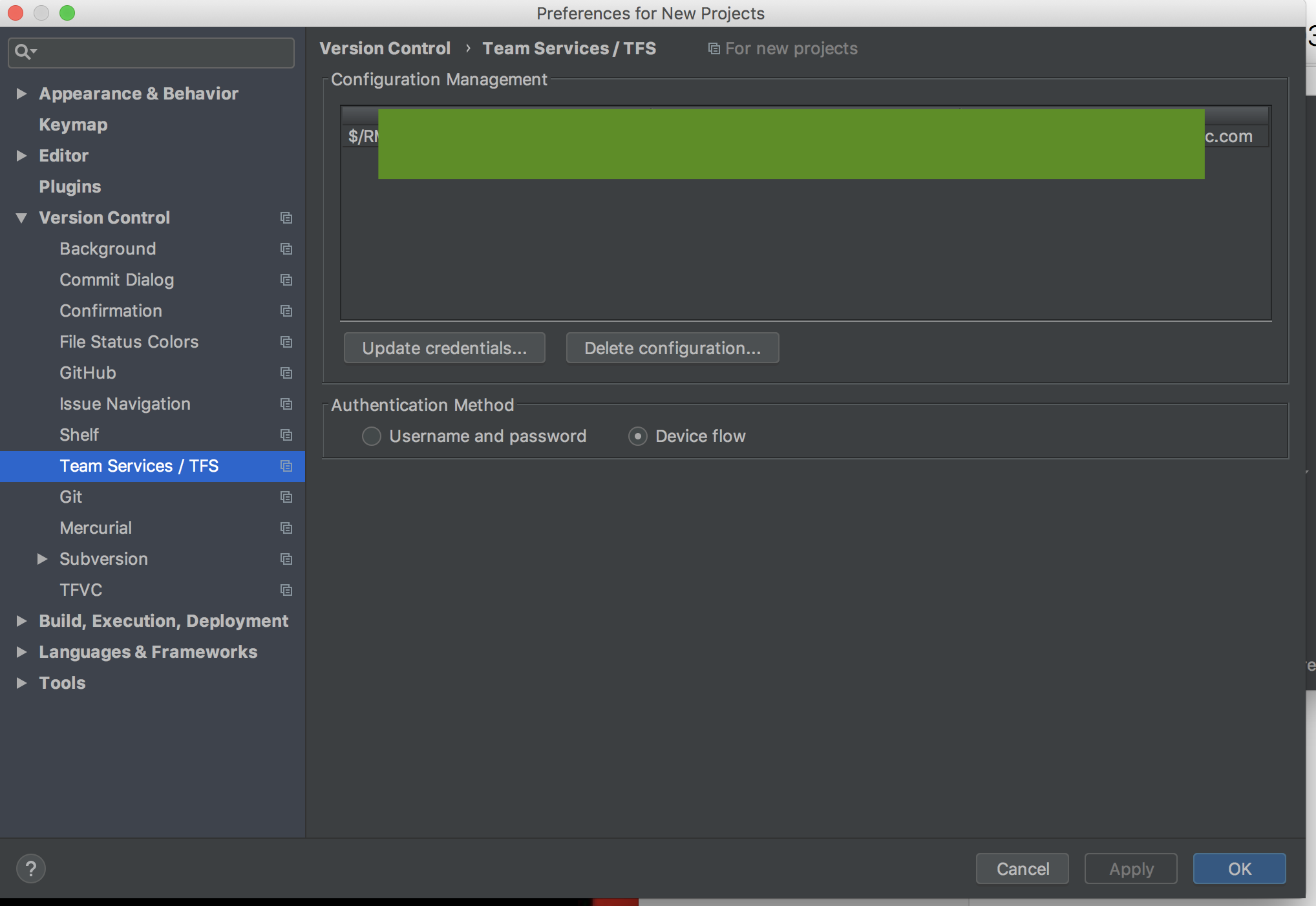Click the Apply button

(x=1130, y=869)
